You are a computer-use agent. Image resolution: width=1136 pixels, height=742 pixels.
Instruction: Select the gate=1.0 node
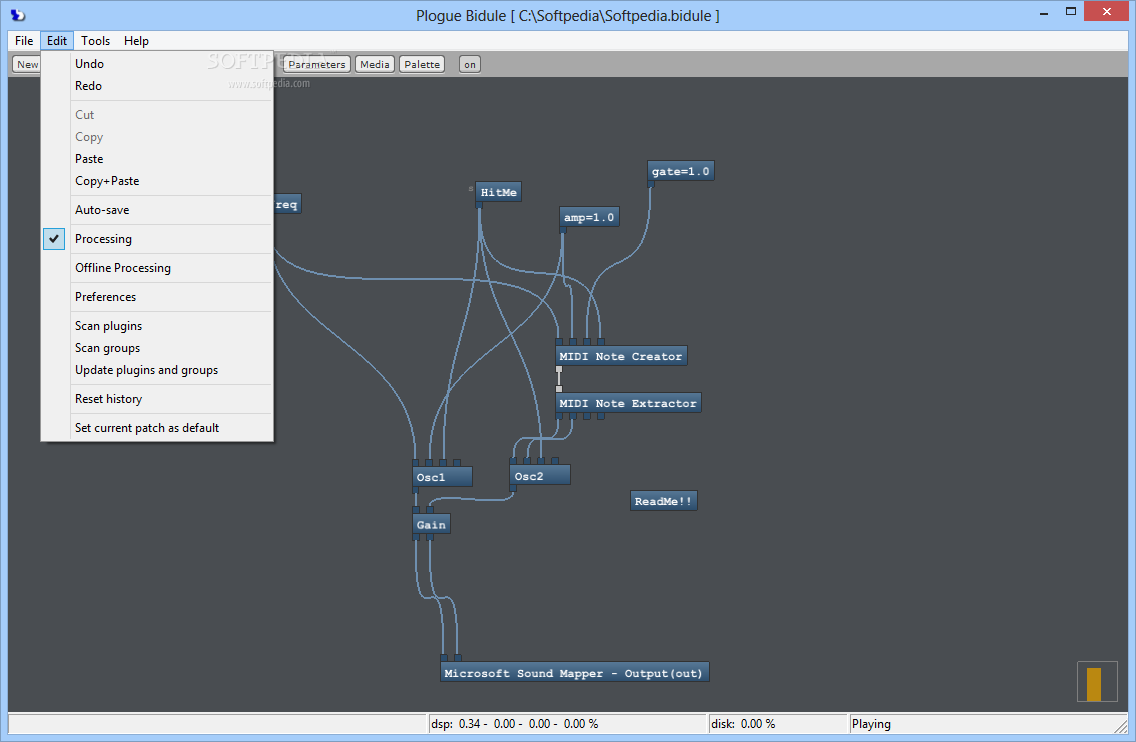pyautogui.click(x=680, y=171)
